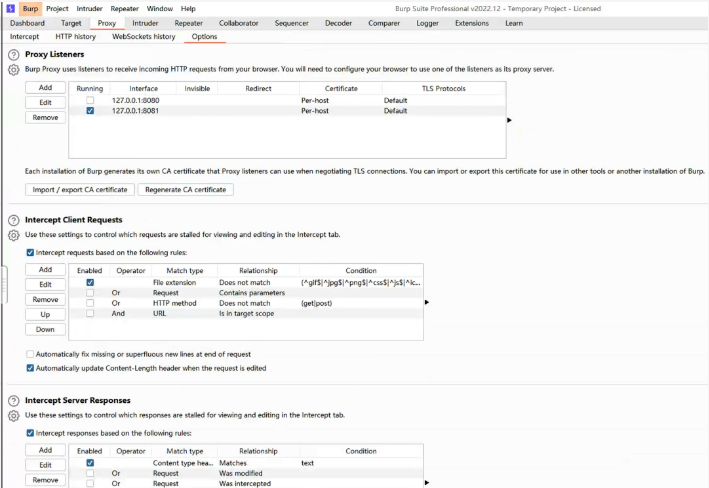The height and width of the screenshot is (488, 709).
Task: Open the Intercept sub-tab
Action: coord(24,37)
